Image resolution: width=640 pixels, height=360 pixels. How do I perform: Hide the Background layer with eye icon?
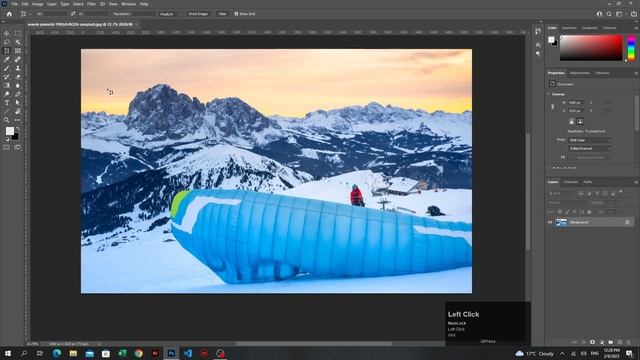[x=550, y=222]
